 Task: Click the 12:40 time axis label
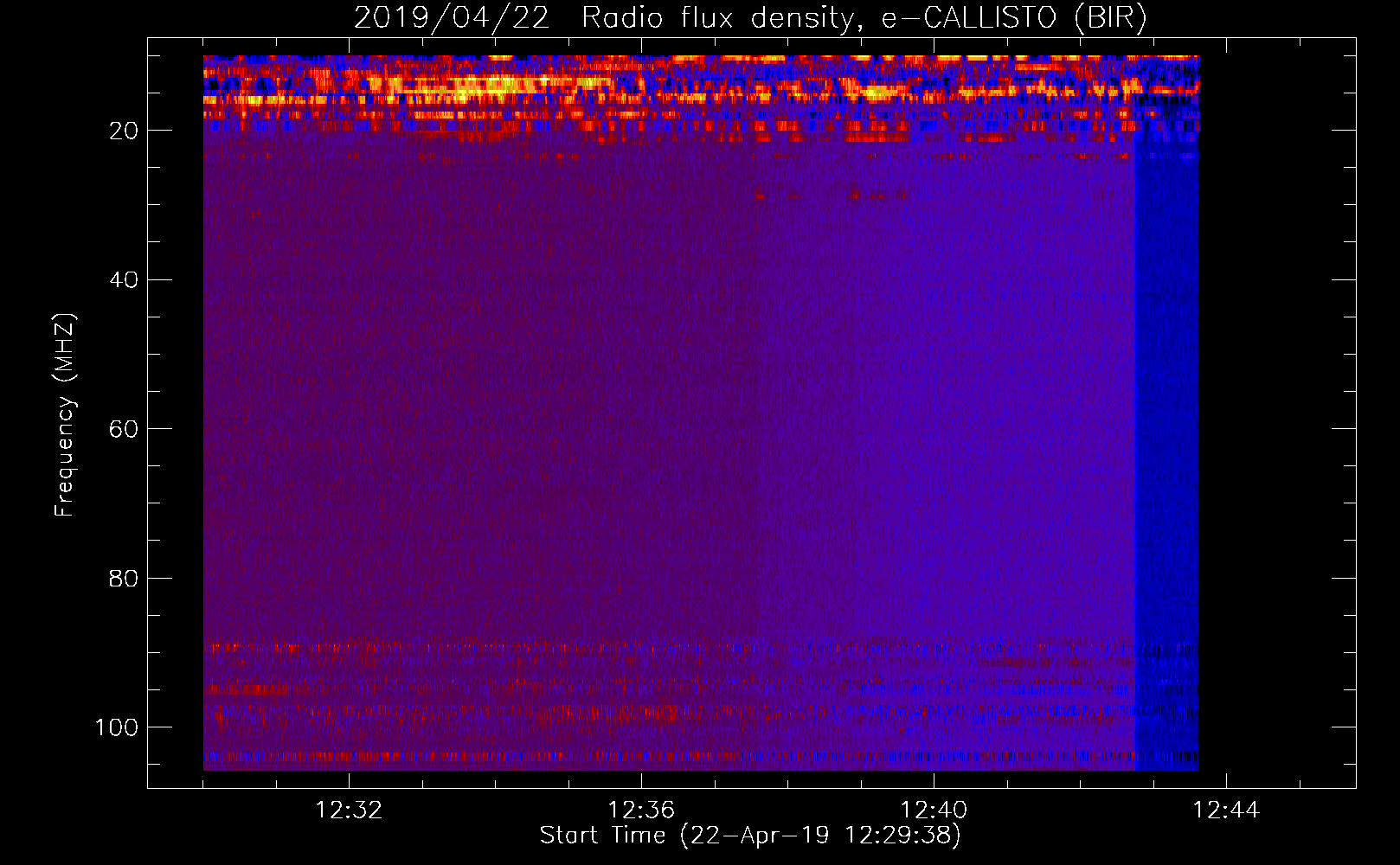pos(934,811)
